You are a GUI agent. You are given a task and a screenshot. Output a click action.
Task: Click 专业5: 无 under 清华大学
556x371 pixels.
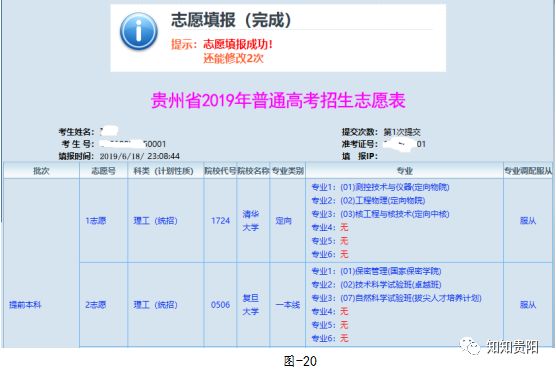[330, 241]
